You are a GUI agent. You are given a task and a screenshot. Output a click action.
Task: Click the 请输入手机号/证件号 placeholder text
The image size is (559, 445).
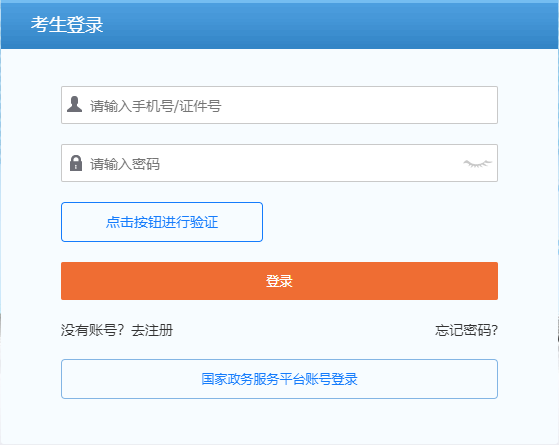pos(155,106)
